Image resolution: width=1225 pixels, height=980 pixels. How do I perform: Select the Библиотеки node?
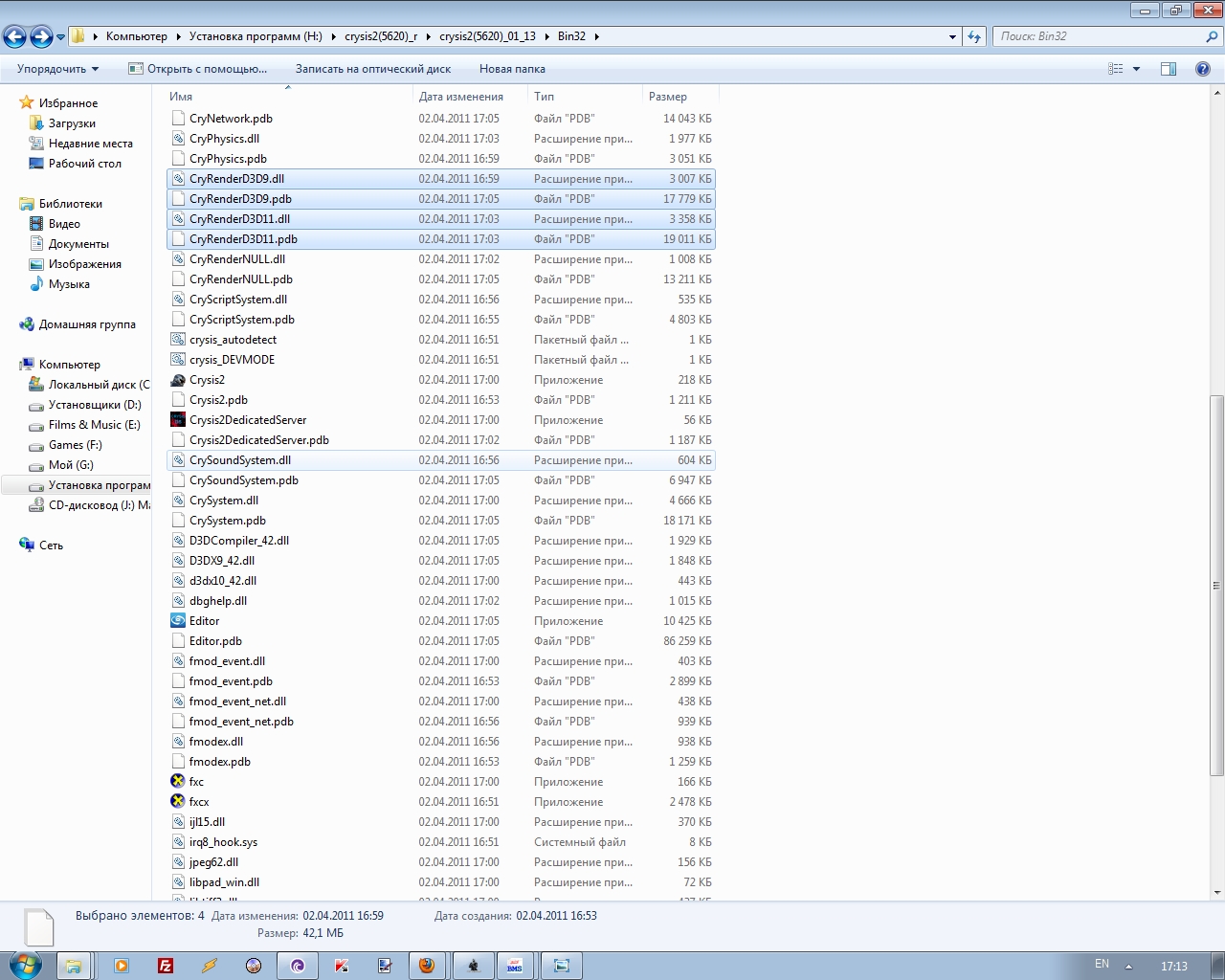pos(70,204)
